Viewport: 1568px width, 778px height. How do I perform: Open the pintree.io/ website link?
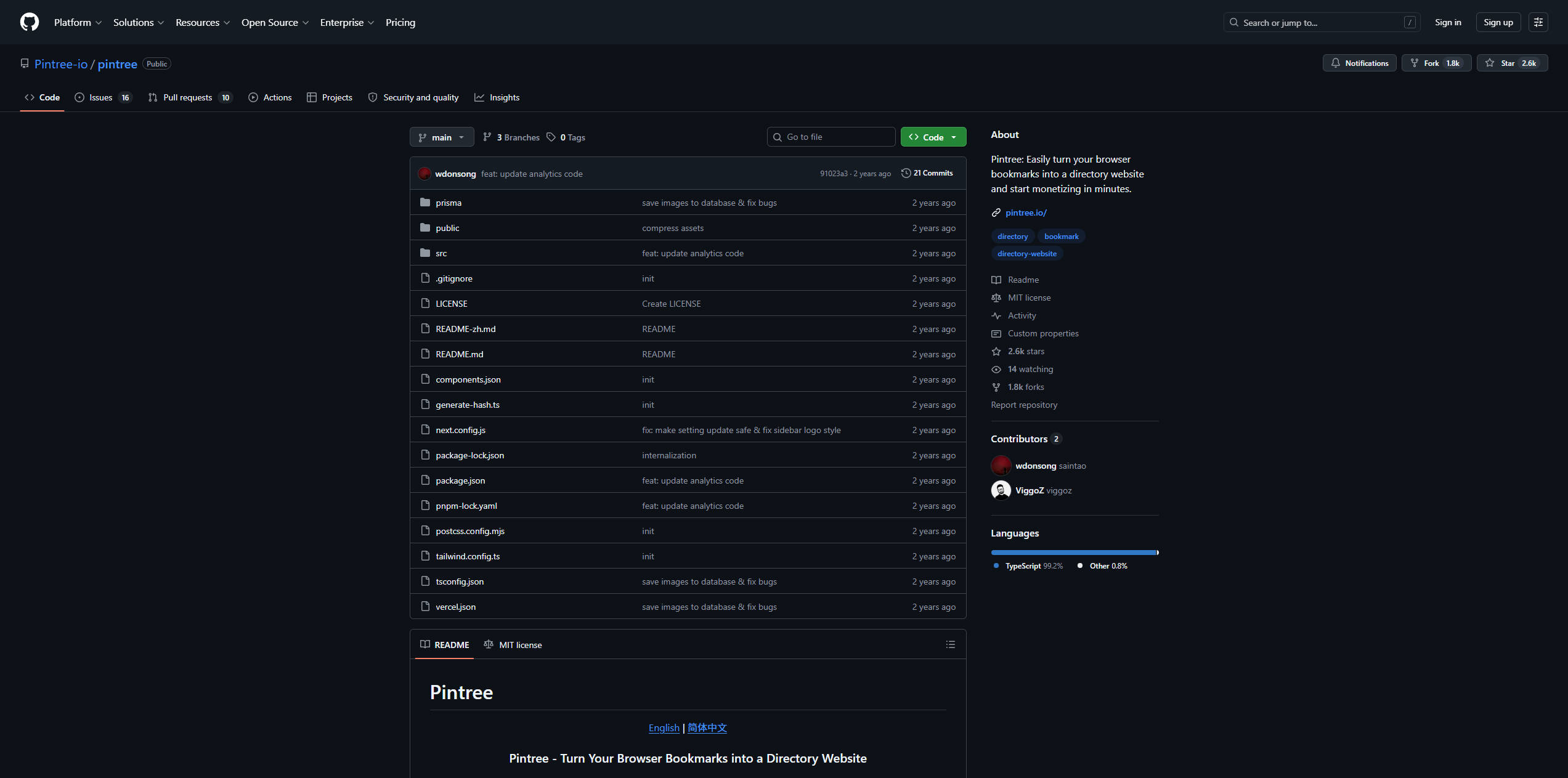click(1026, 213)
